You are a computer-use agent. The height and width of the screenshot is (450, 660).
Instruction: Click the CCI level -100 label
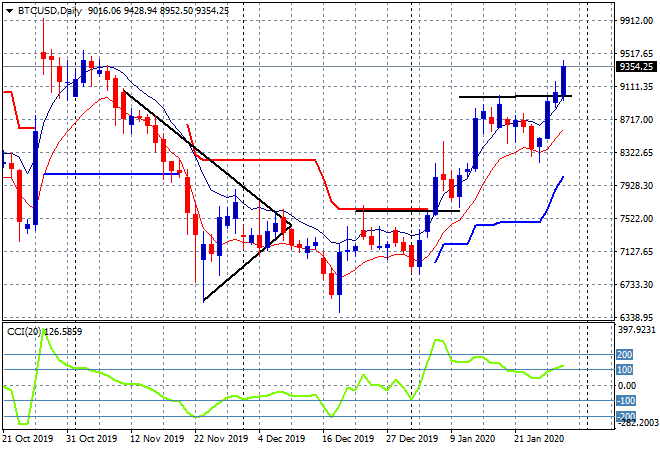tap(625, 401)
